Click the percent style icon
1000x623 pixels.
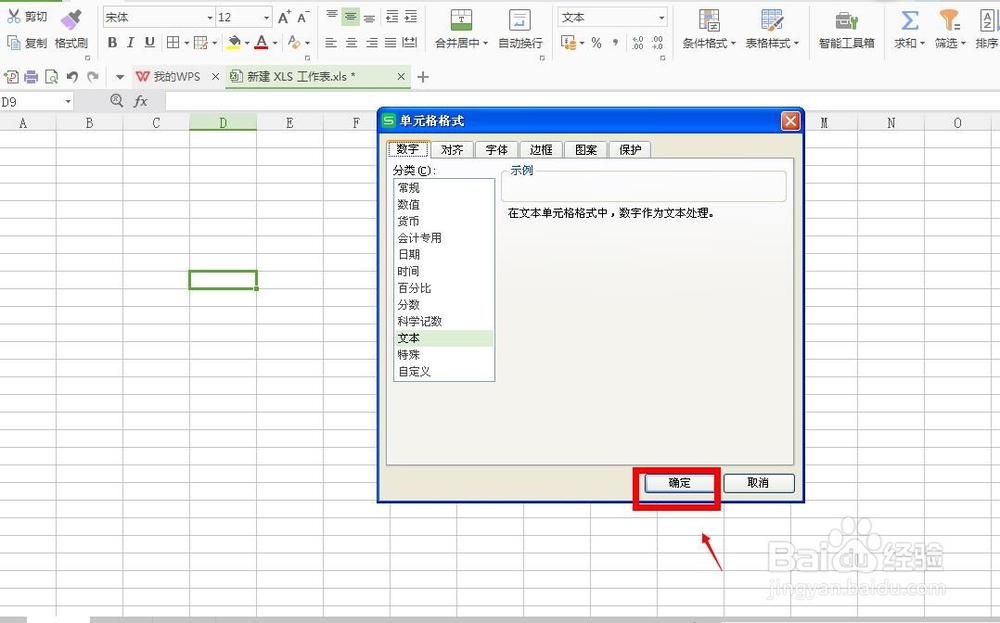tap(596, 43)
